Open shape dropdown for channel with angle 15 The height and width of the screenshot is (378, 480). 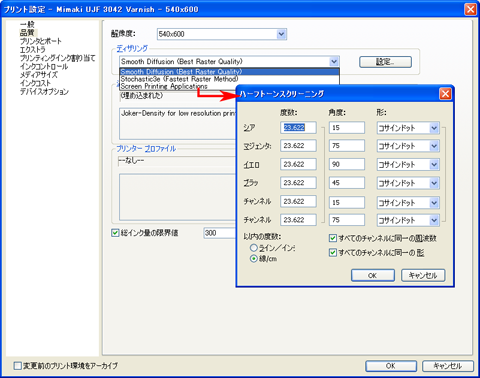click(x=408, y=203)
